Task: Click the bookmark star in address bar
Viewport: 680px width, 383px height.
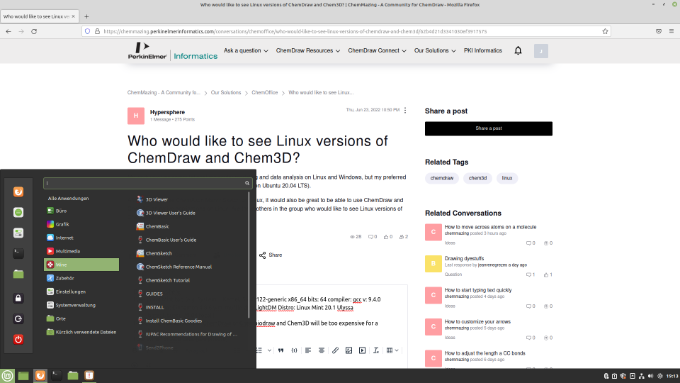Action: 605,31
